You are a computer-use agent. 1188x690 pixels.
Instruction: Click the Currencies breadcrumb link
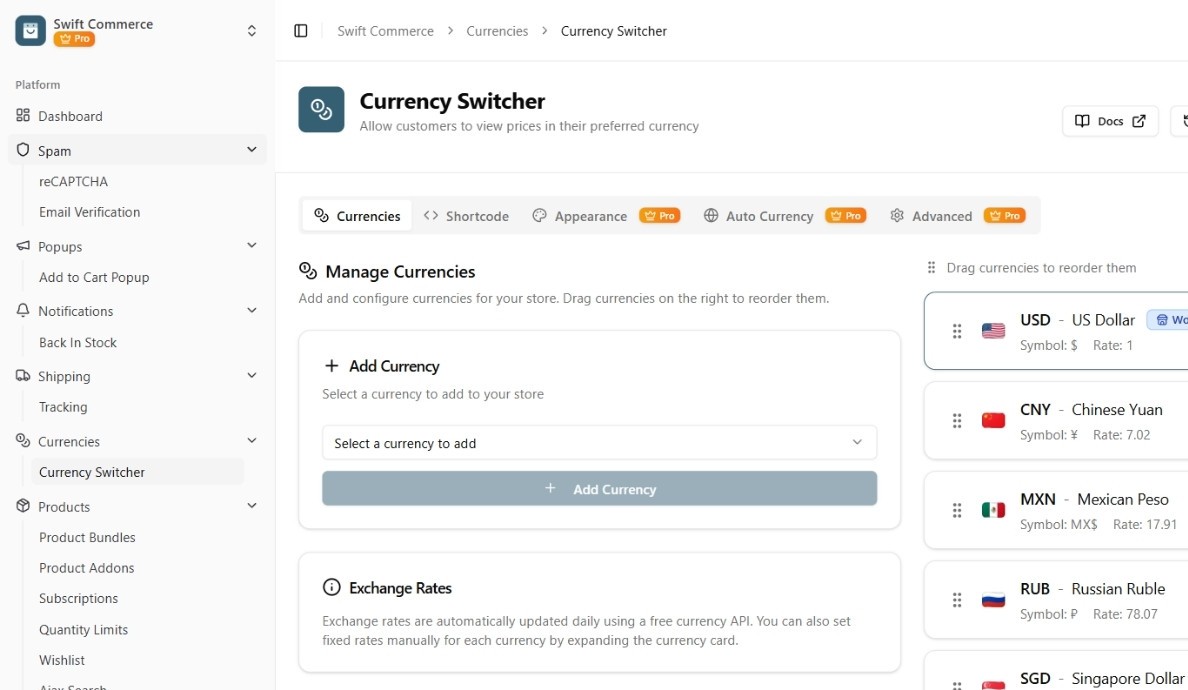pyautogui.click(x=497, y=31)
